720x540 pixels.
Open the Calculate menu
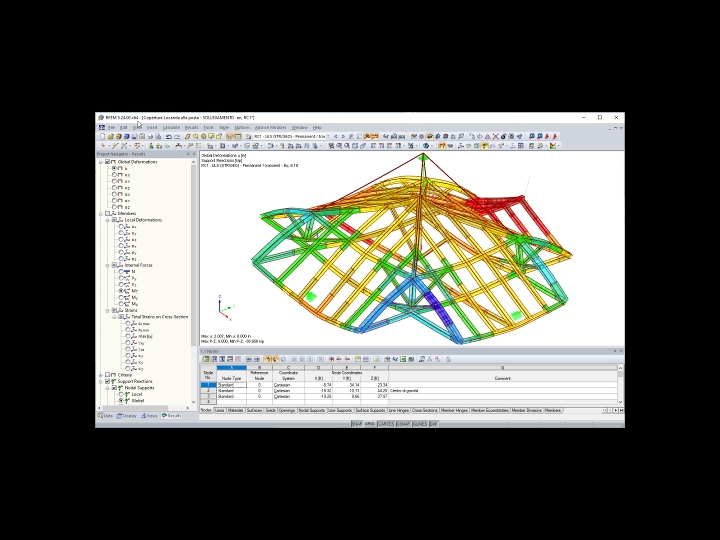pos(171,128)
